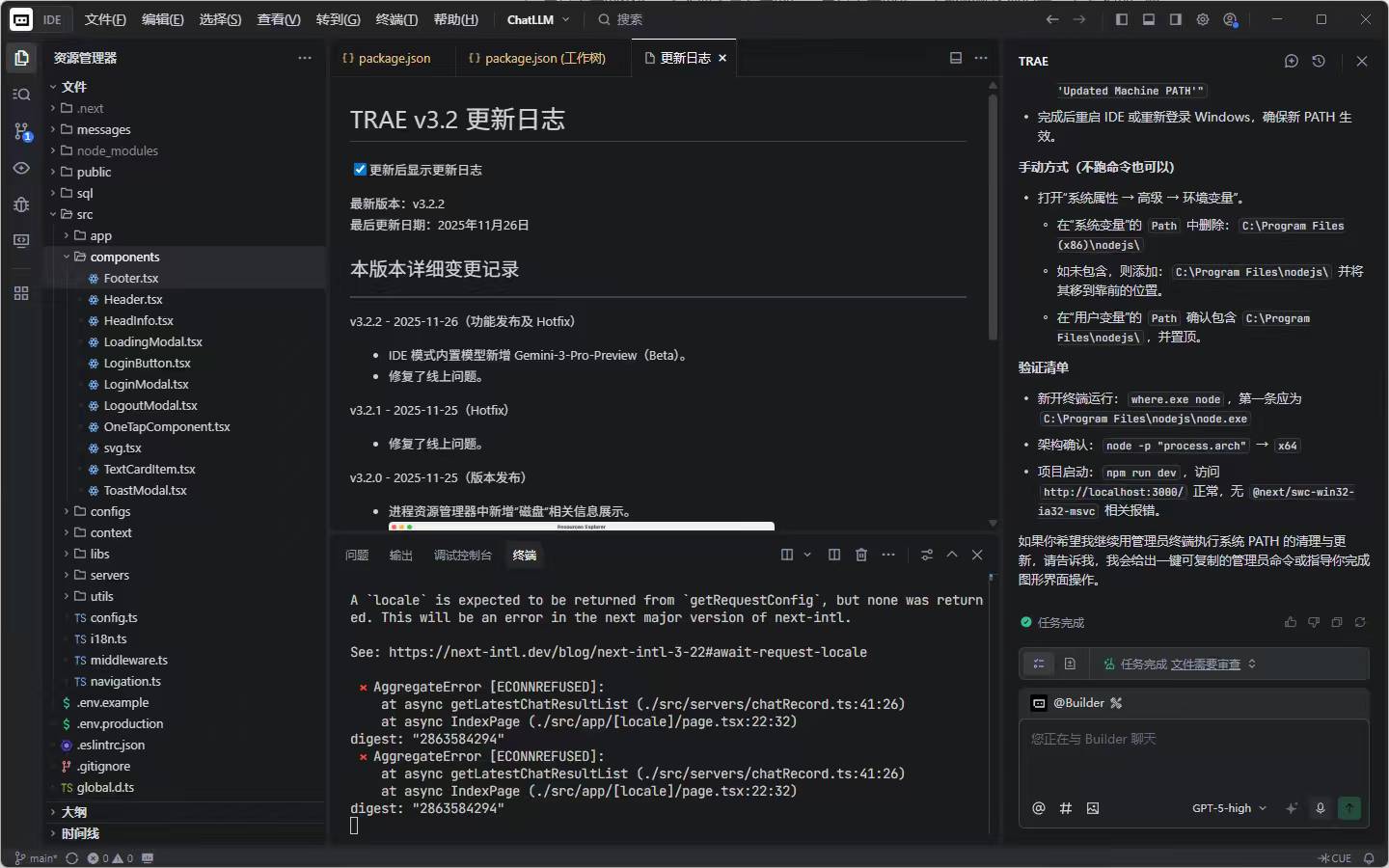Click the @Builder agent label

pyautogui.click(x=1078, y=703)
